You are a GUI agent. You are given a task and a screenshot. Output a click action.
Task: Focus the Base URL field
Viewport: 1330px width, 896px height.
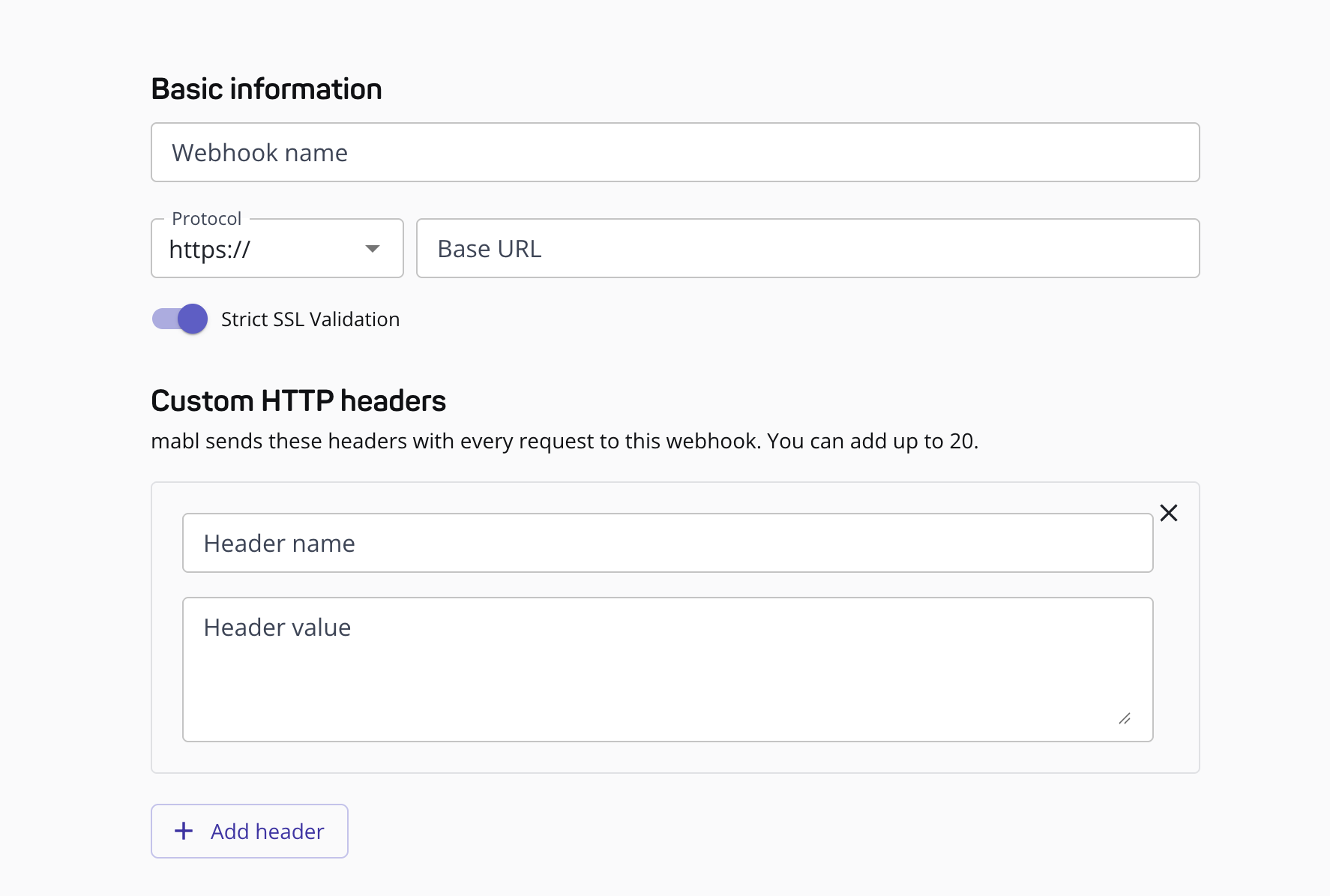[x=808, y=248]
